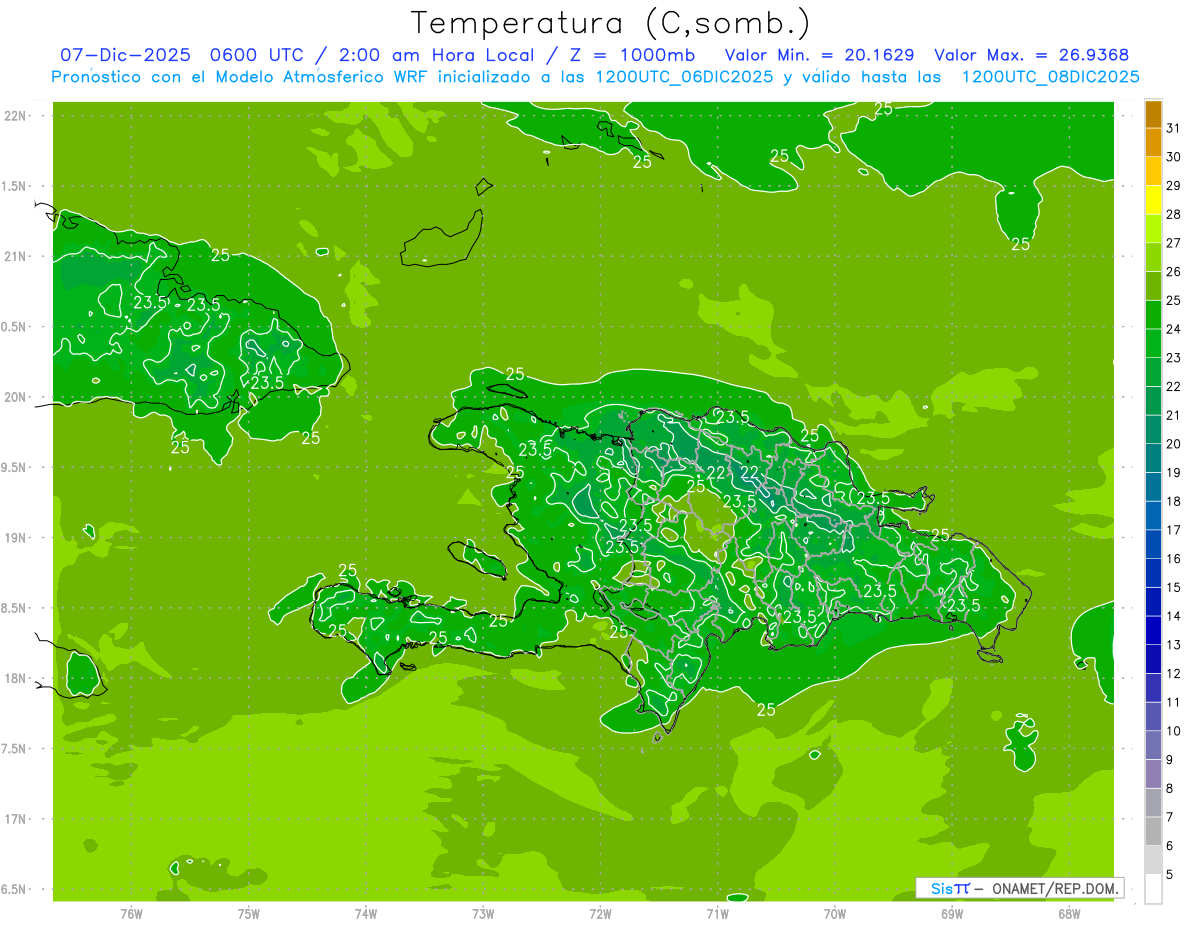
Task: Click "1200UTC_08DIC2025" valid-until time text
Action: [x=1050, y=77]
